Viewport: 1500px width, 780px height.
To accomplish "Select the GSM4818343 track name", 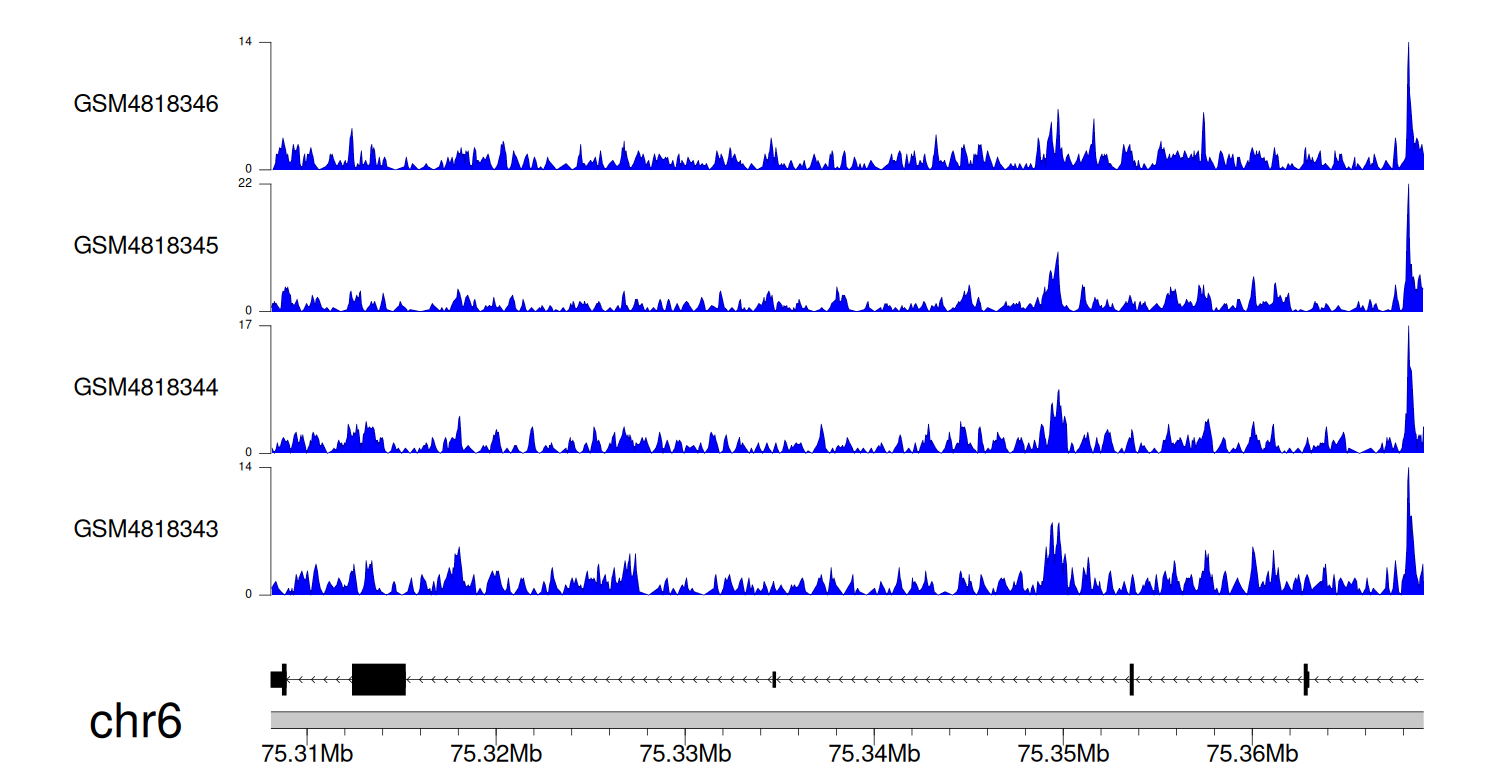I will click(x=146, y=529).
